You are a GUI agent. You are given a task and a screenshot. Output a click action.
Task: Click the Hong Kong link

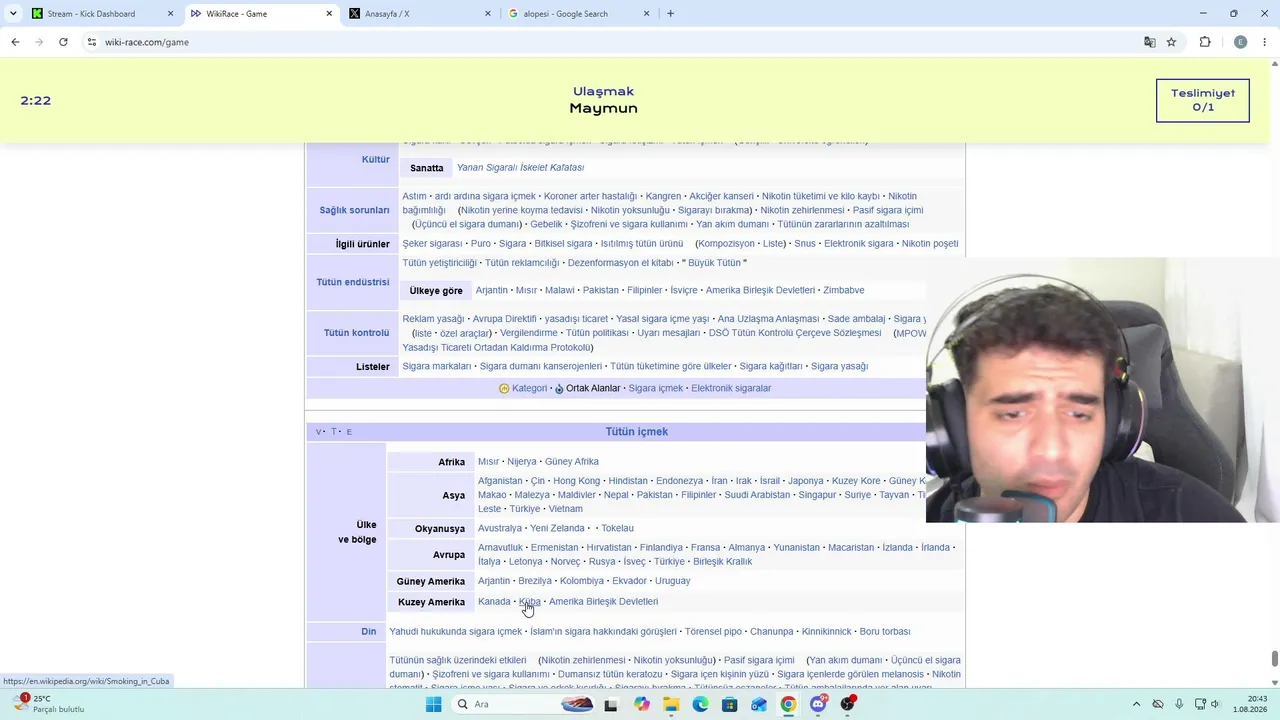(x=577, y=480)
